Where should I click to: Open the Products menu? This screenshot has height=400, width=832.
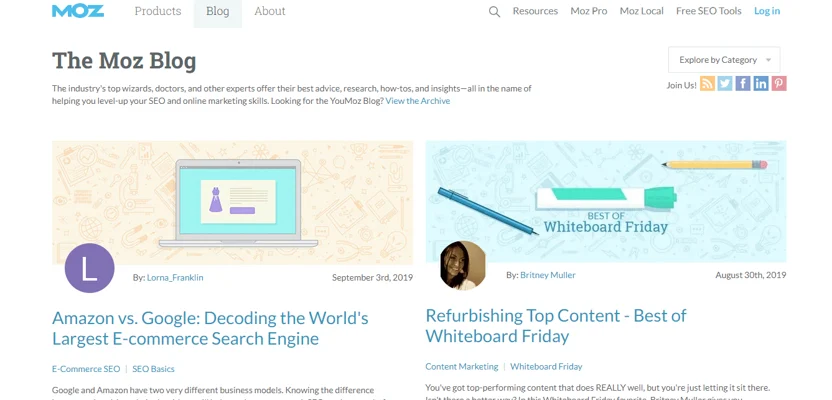coord(158,11)
